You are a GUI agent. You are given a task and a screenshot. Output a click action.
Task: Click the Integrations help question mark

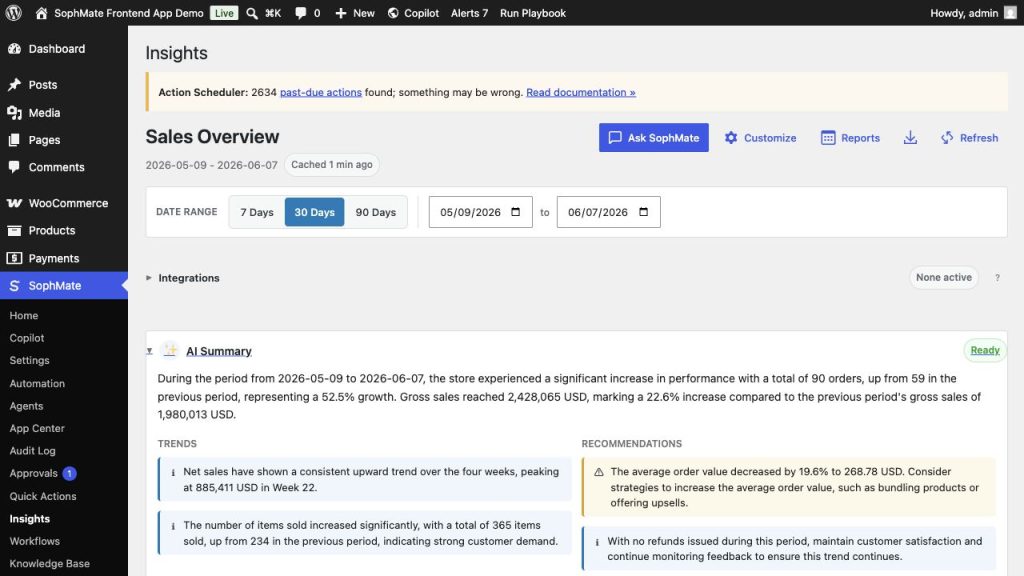tap(997, 278)
